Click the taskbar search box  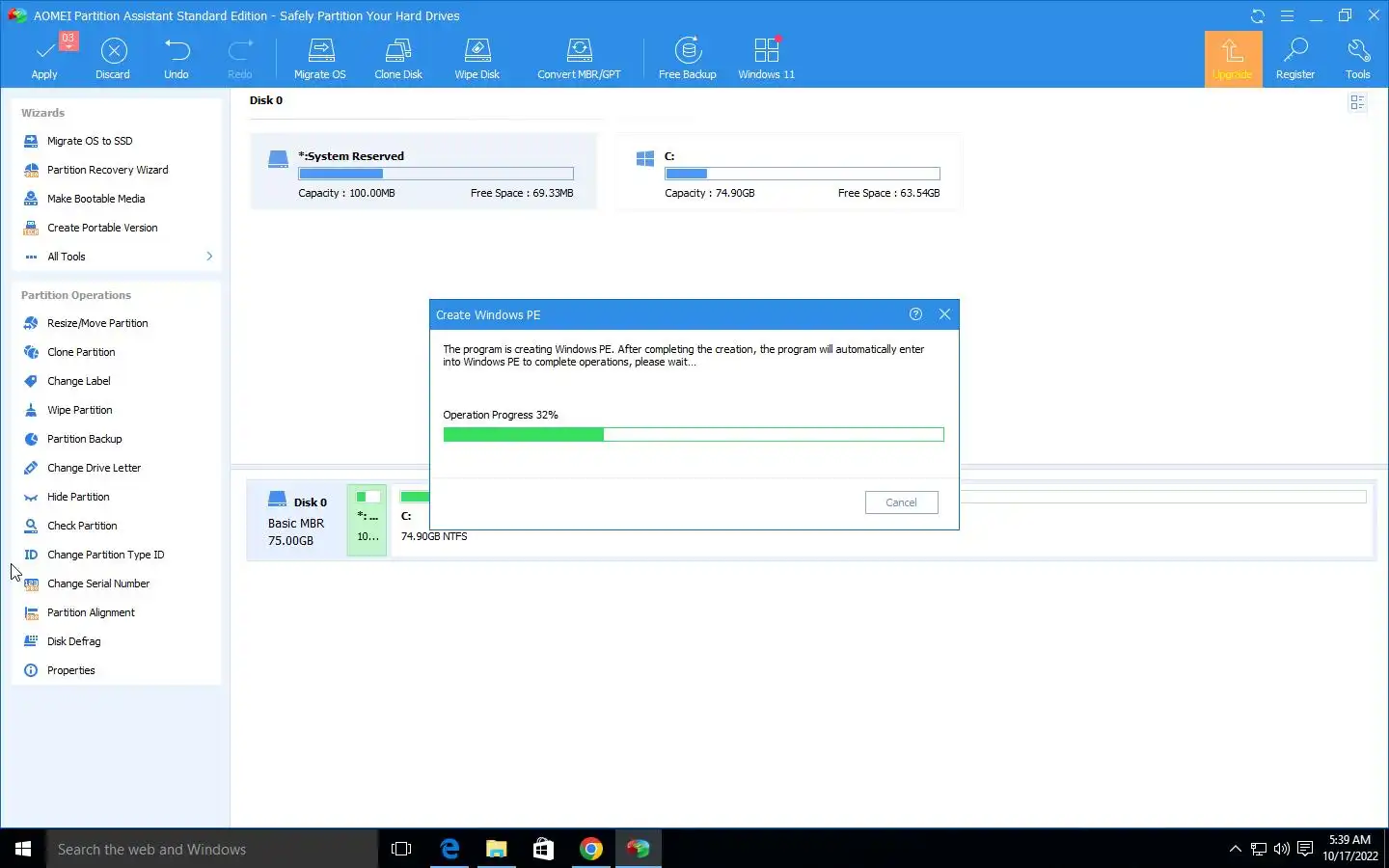point(212,849)
